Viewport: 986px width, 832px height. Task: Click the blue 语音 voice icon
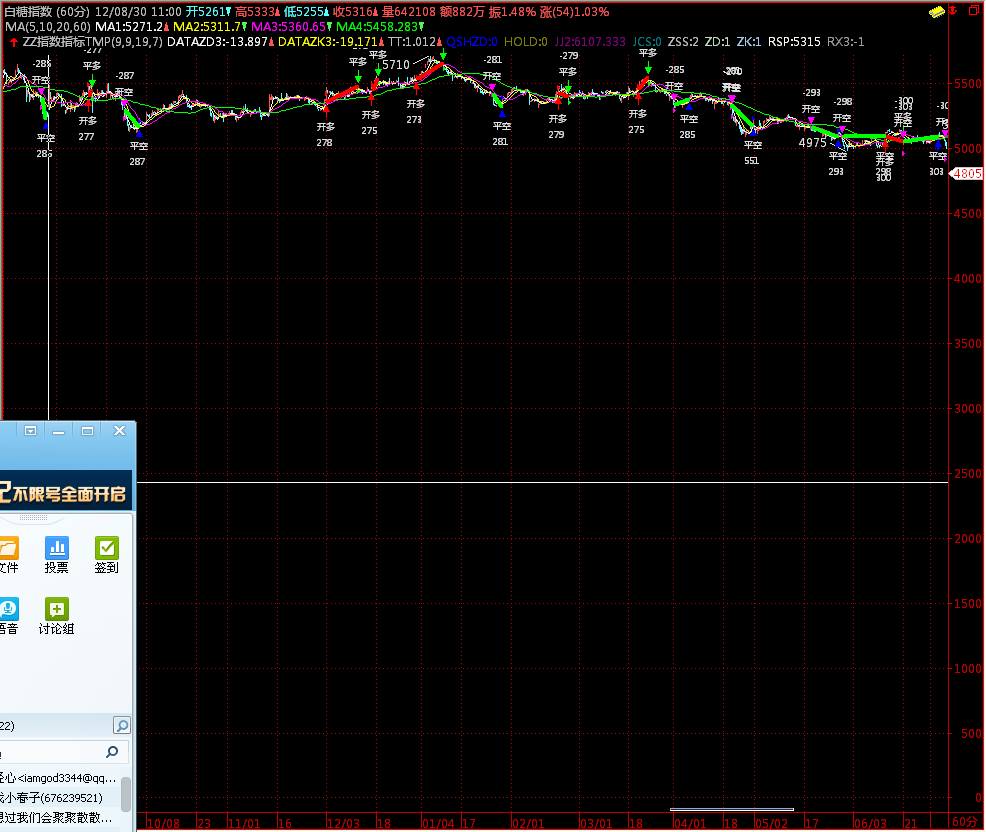[8, 617]
